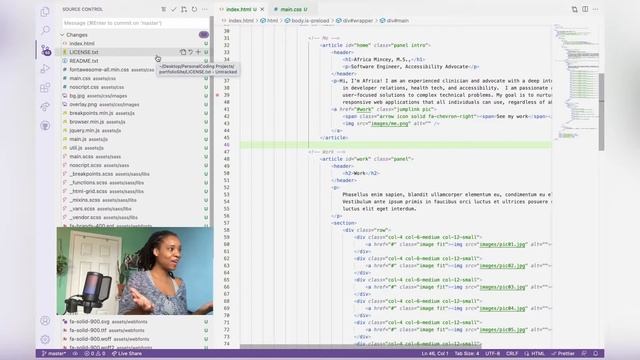Click the CRLF end-of-line indicator
The height and width of the screenshot is (360, 640).
coord(512,353)
